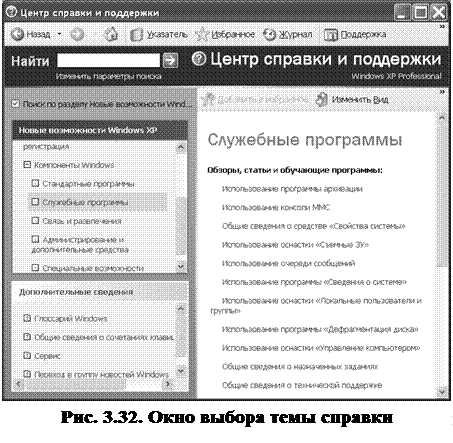Open the Поддержка support section
Viewport: 453px width, 443px height.
point(355,35)
